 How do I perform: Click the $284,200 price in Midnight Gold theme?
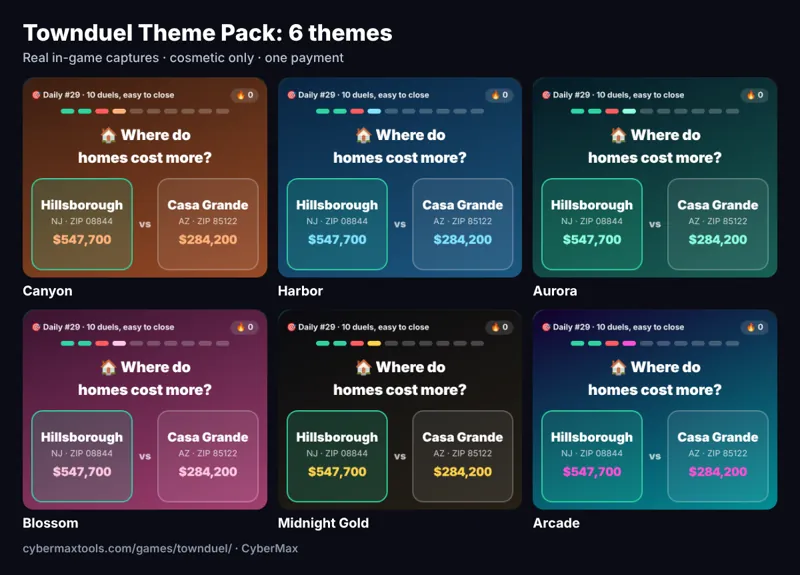tap(462, 471)
